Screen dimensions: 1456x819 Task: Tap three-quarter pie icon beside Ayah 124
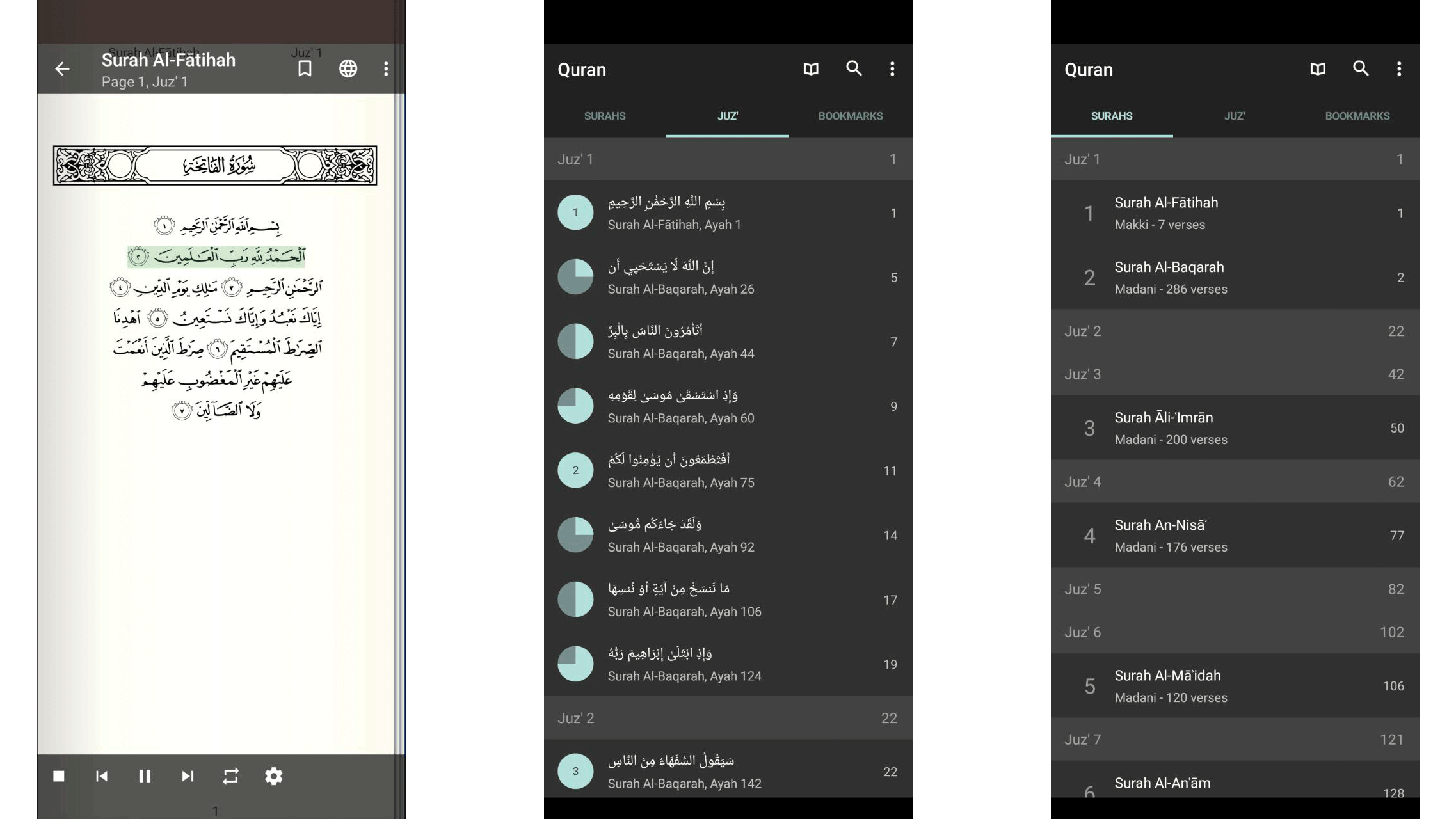(575, 664)
